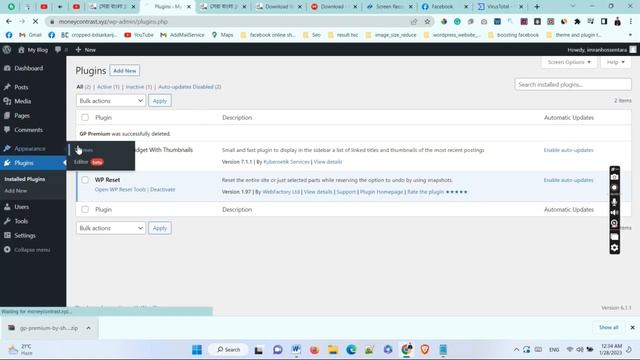Open the Gmail bookmark
Viewport: 640px width, 360px height.
pyautogui.click(x=31, y=35)
